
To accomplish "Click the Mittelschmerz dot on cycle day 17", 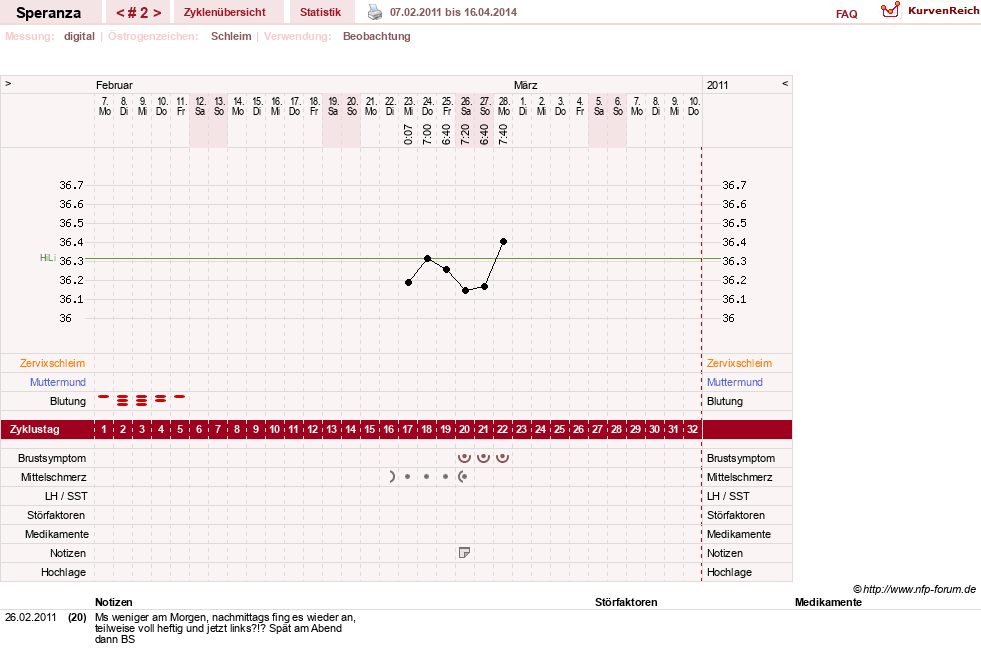I will tap(407, 477).
